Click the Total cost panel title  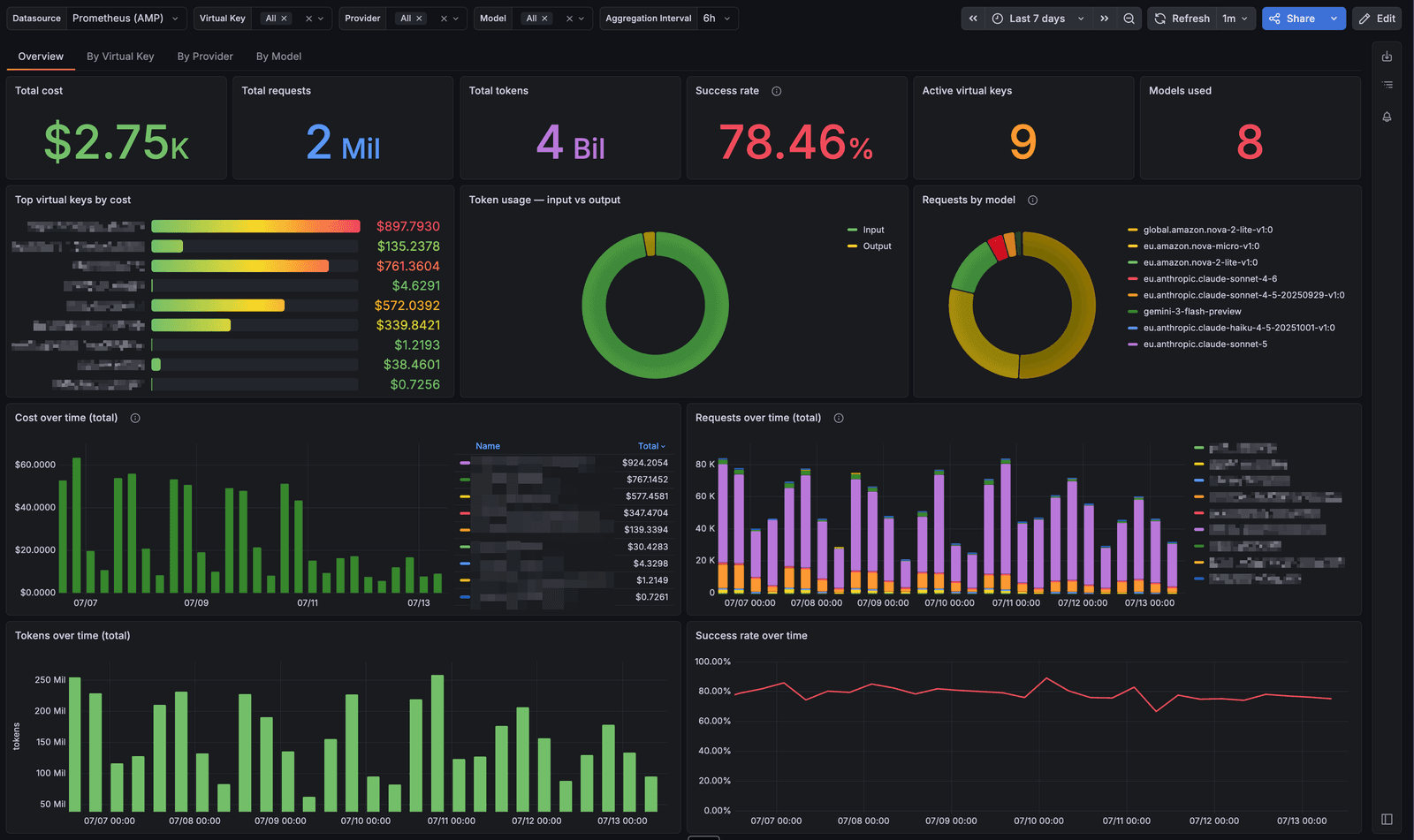tap(39, 91)
